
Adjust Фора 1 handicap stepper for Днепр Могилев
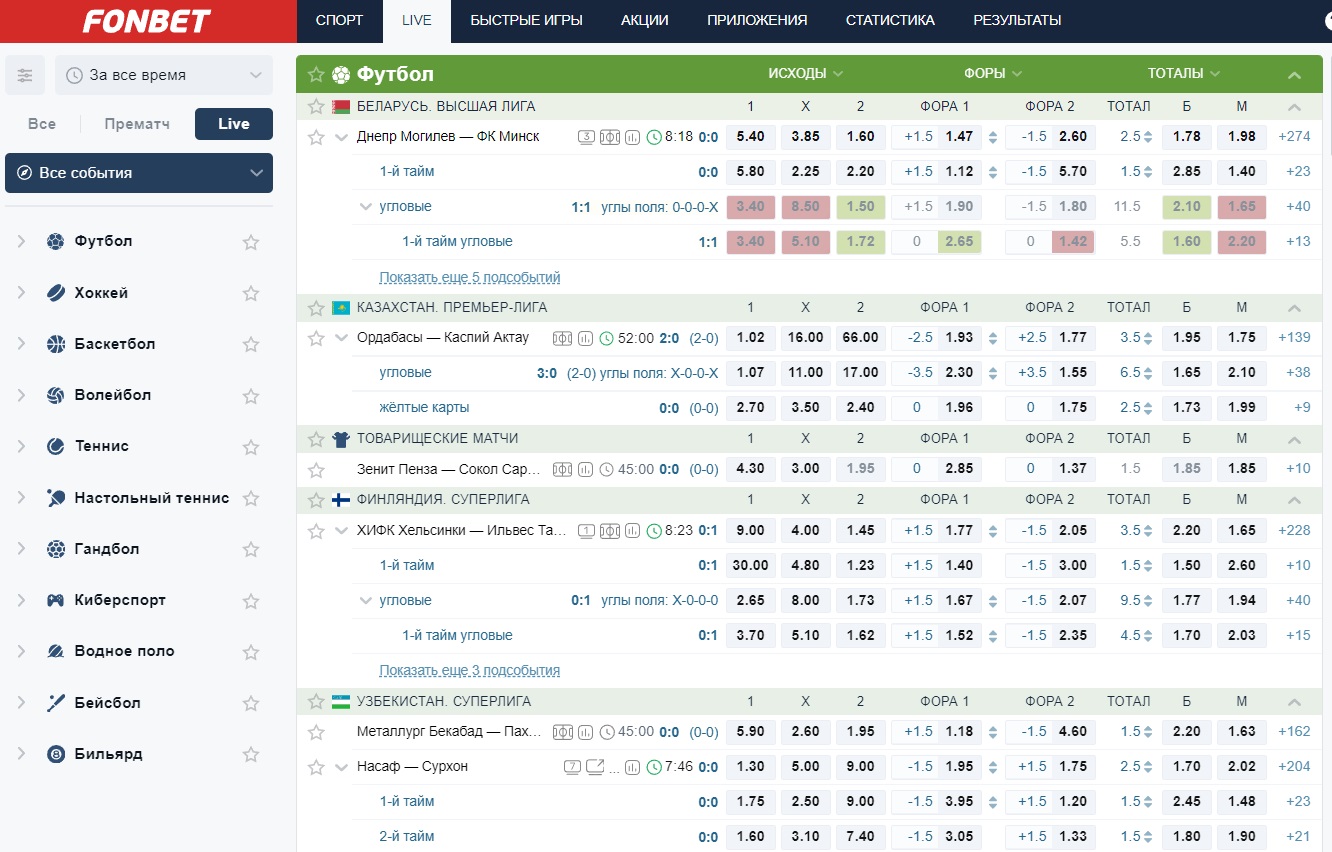[992, 137]
